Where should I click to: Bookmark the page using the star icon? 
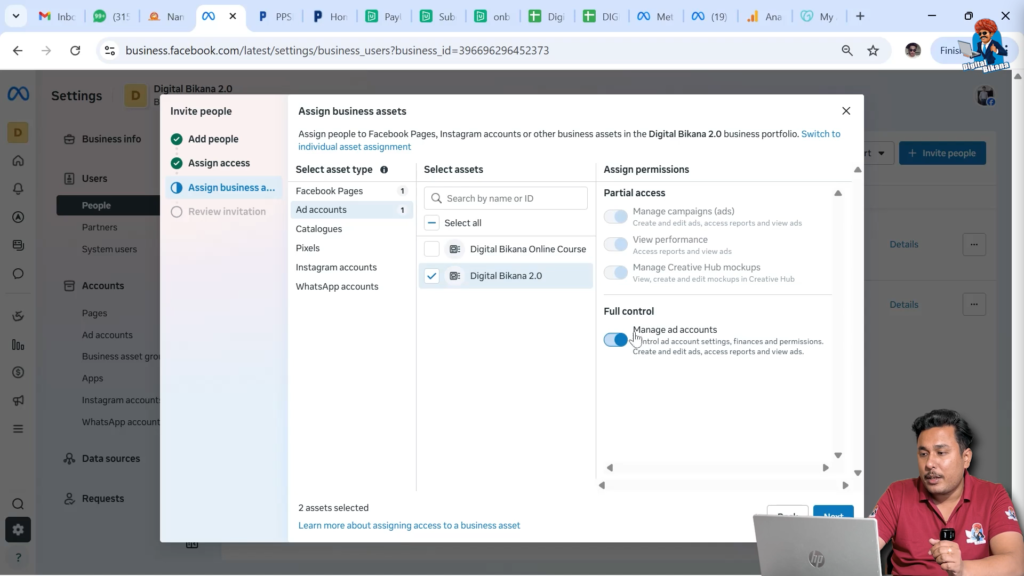(872, 49)
